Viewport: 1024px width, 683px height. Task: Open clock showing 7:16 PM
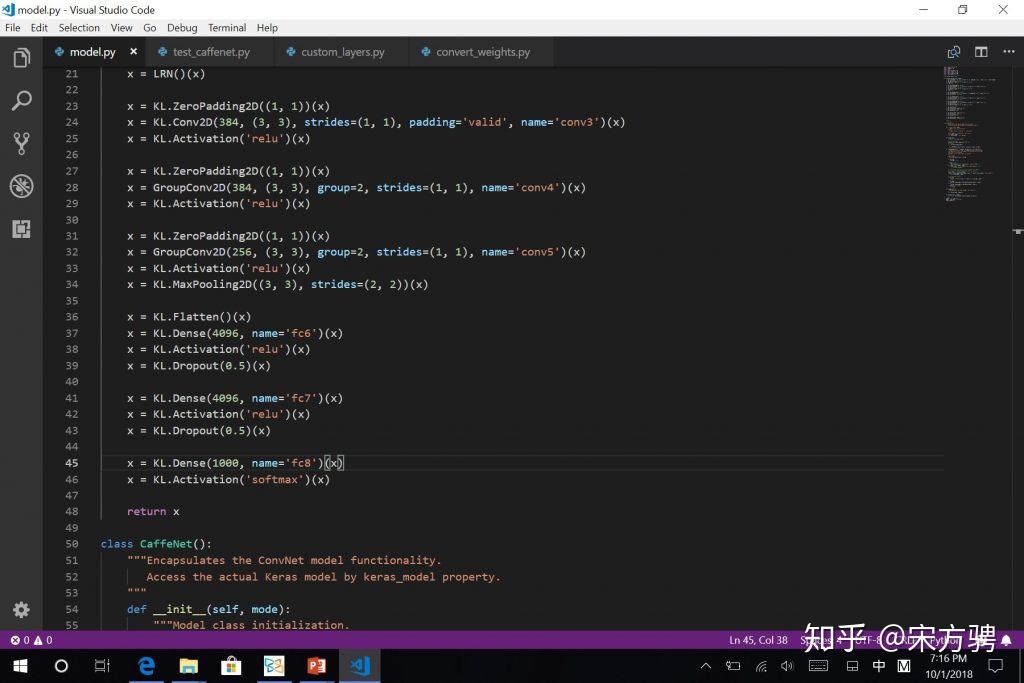click(949, 666)
